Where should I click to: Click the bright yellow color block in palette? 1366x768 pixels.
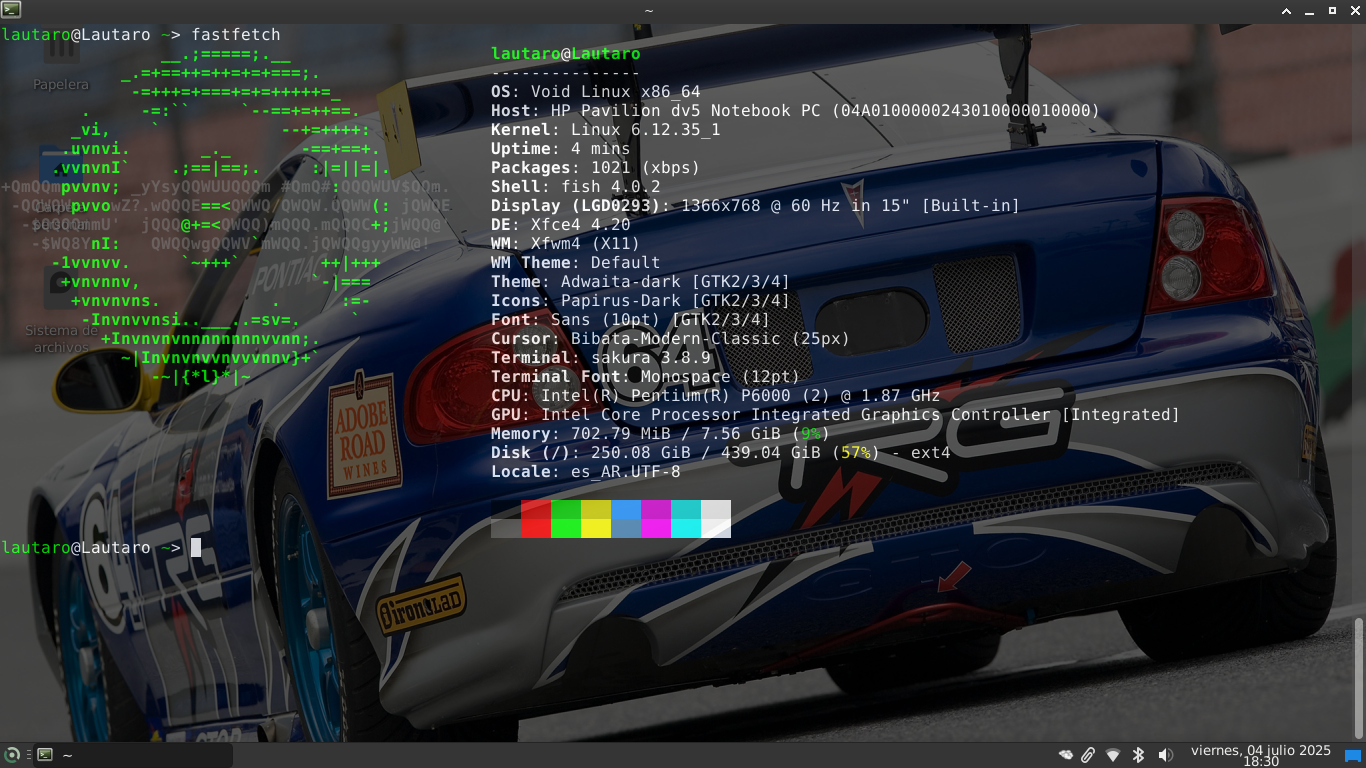click(596, 528)
